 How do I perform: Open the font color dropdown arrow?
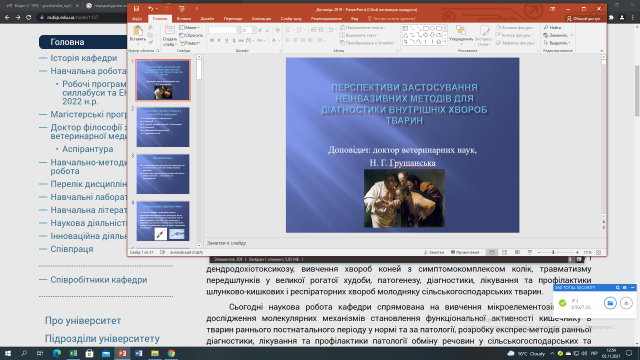[x=280, y=40]
